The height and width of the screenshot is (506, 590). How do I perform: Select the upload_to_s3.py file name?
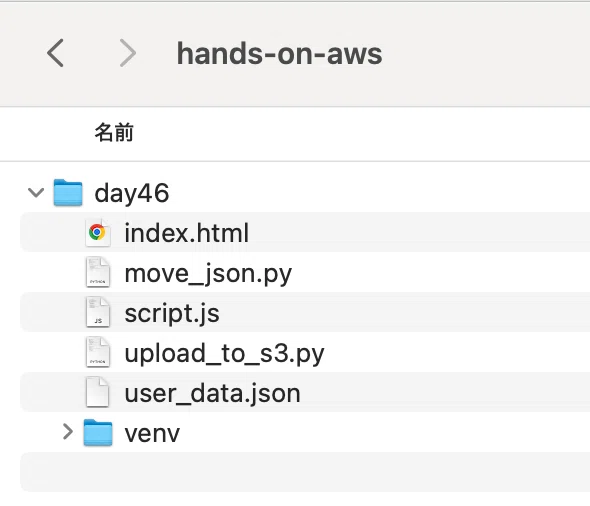tap(224, 354)
